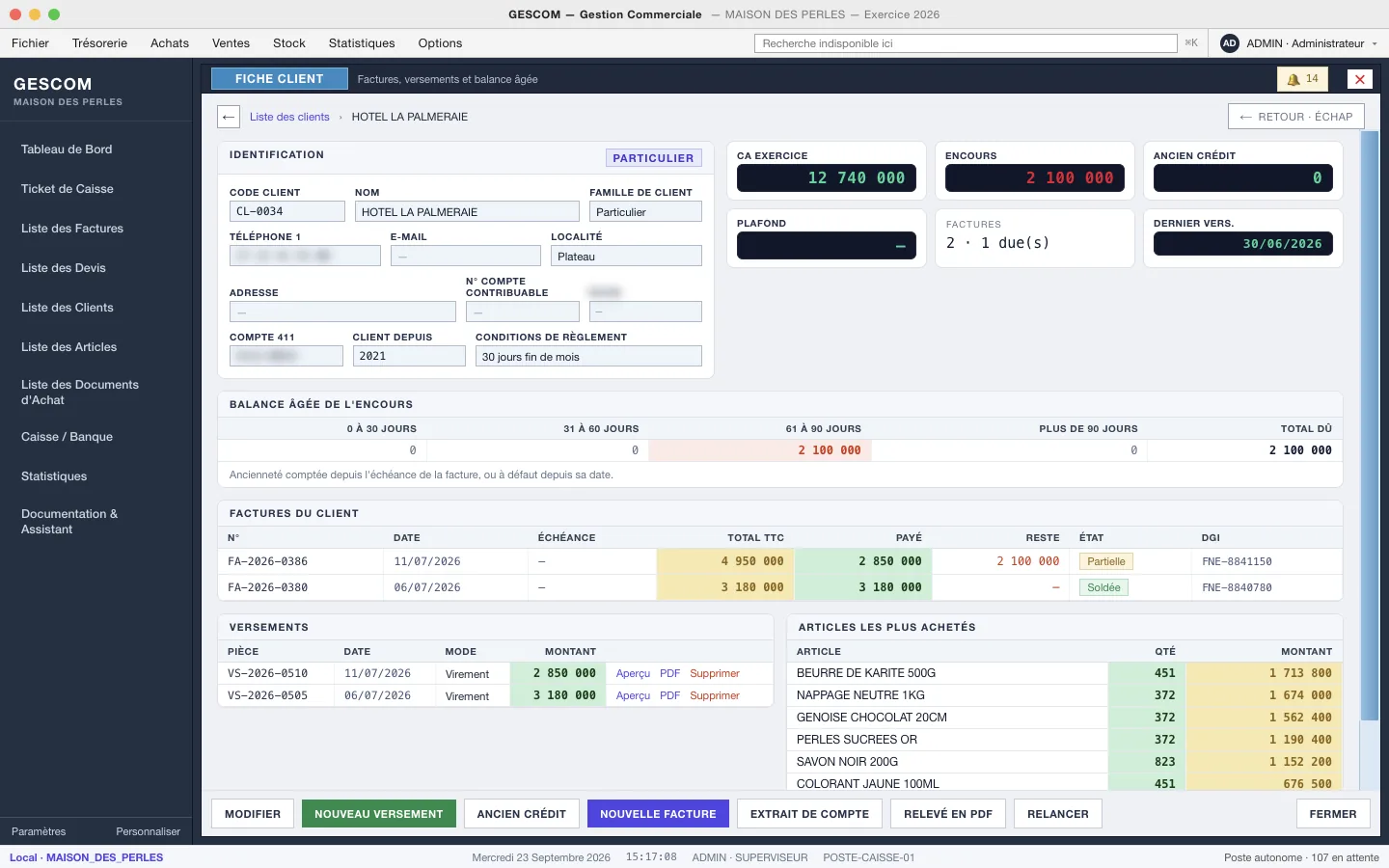Open the Statistiques menu in the menu bar
This screenshot has width=1389, height=868.
click(x=362, y=43)
